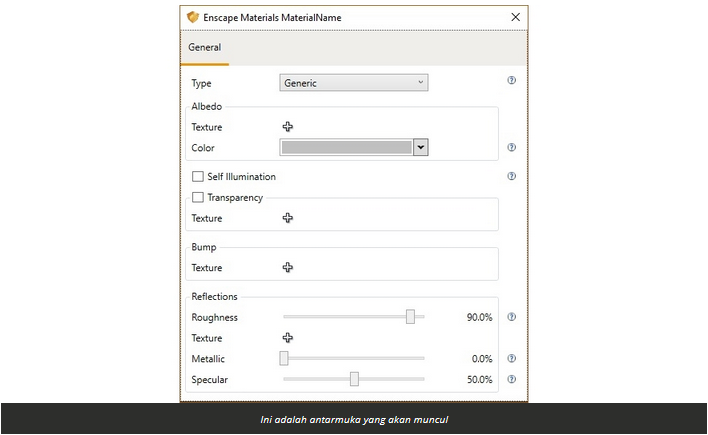Expand the Albedo color dropdown arrow
Image resolution: width=708 pixels, height=435 pixels.
click(421, 148)
